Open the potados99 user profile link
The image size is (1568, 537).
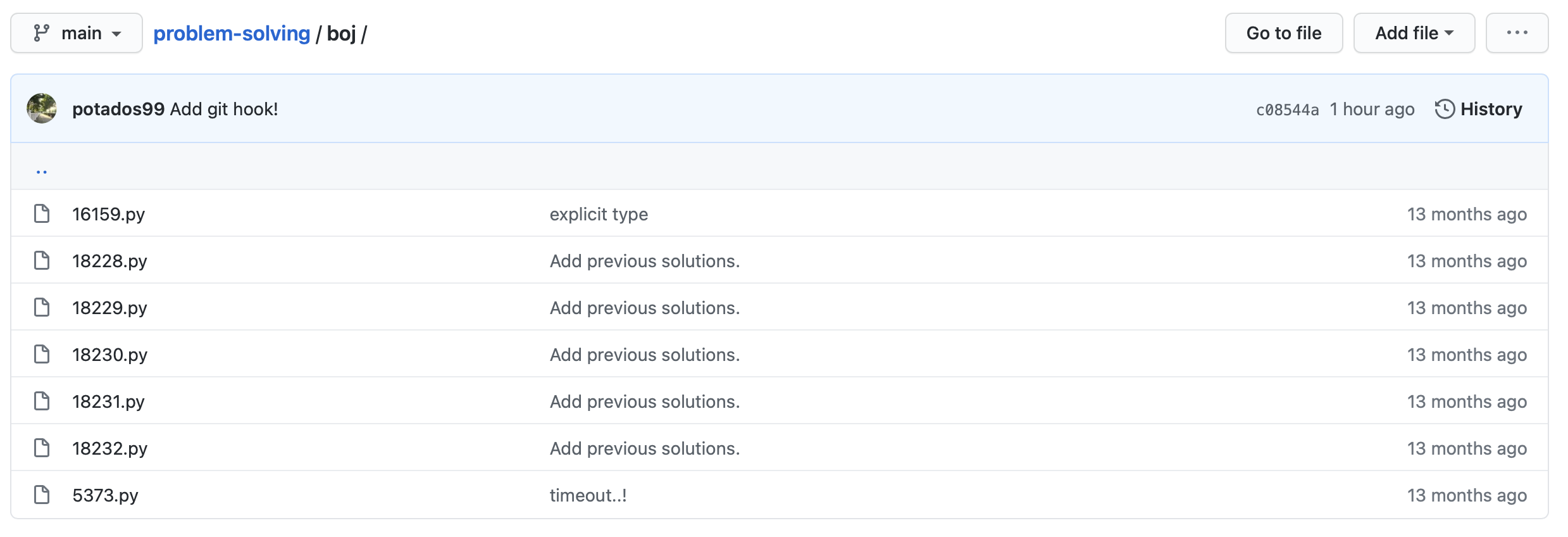click(118, 109)
